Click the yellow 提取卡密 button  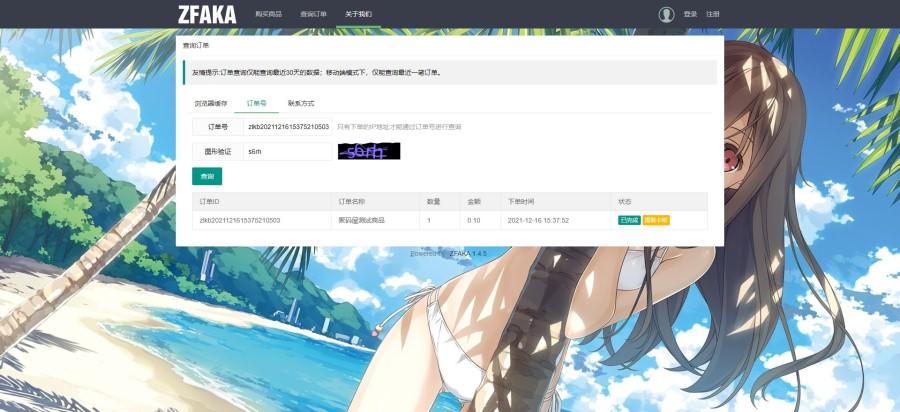pyautogui.click(x=656, y=220)
